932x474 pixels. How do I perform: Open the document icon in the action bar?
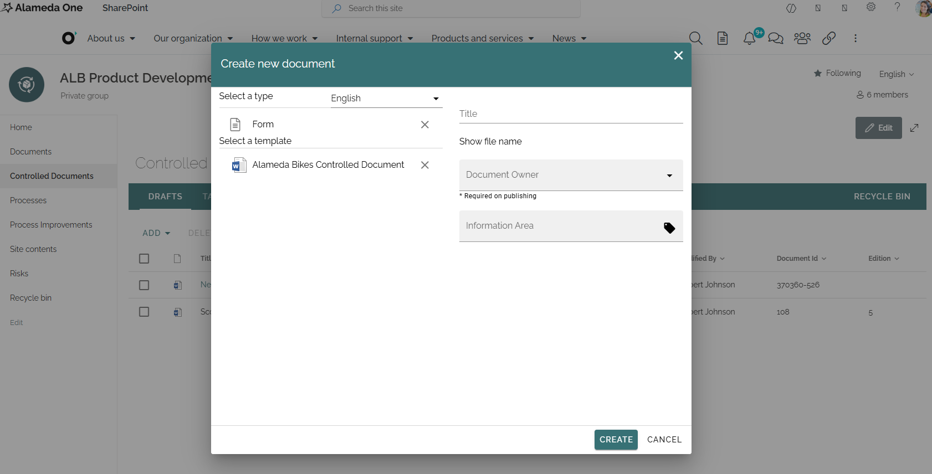click(x=722, y=38)
